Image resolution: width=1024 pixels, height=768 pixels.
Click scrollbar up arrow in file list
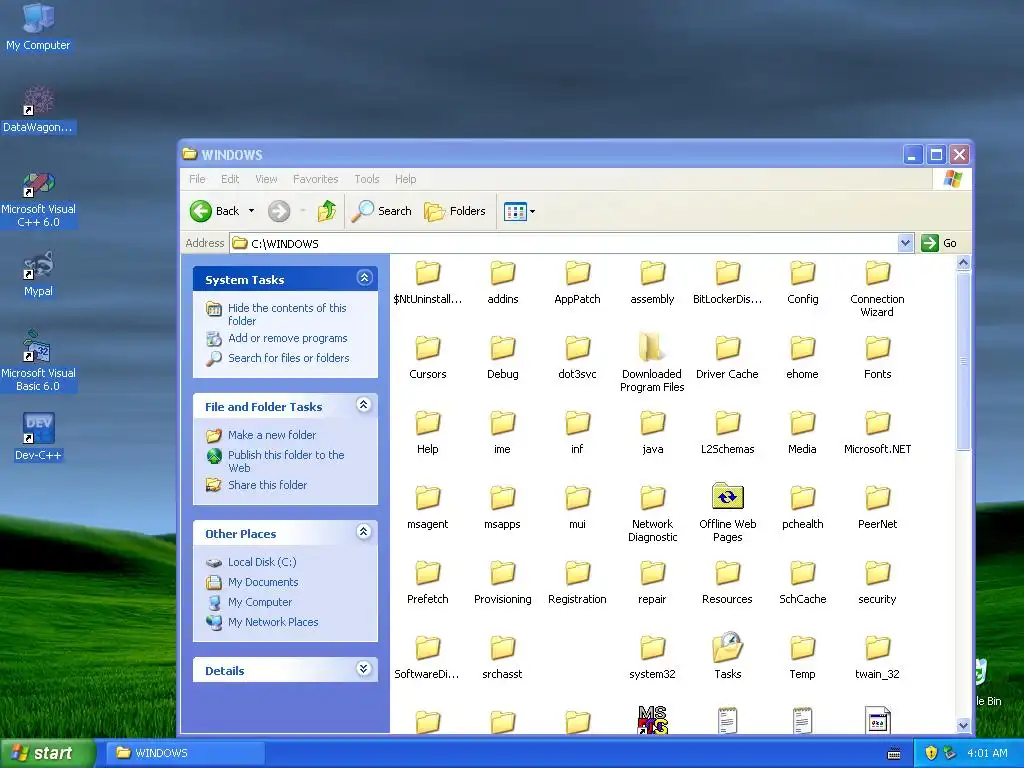(963, 263)
